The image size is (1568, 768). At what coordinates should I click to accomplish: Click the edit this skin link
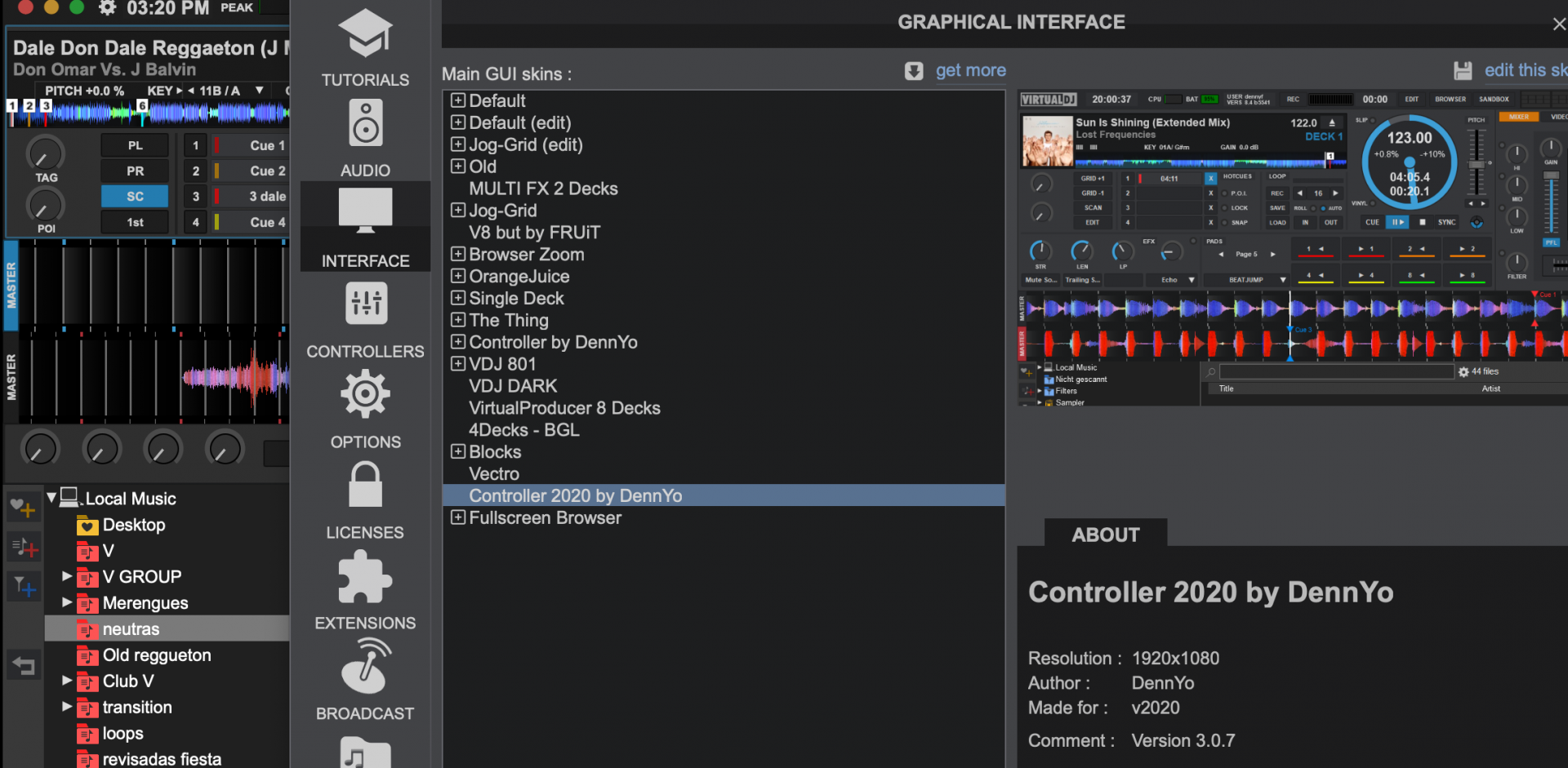pos(1526,71)
